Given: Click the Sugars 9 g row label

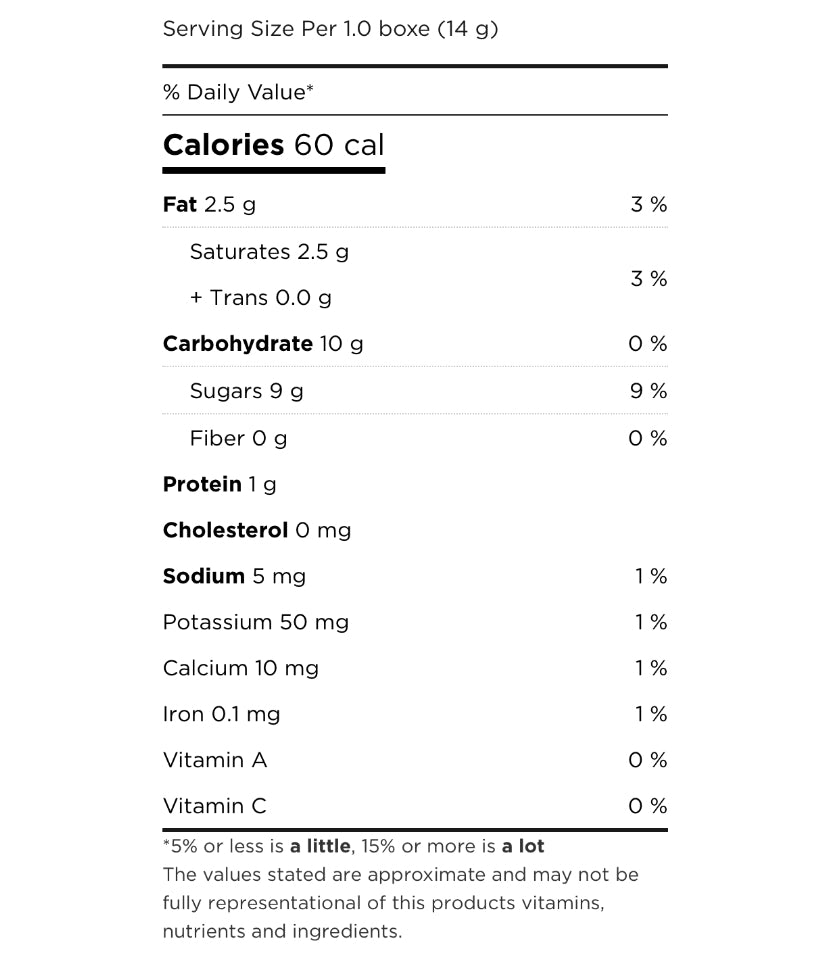Looking at the screenshot, I should click(x=246, y=391).
